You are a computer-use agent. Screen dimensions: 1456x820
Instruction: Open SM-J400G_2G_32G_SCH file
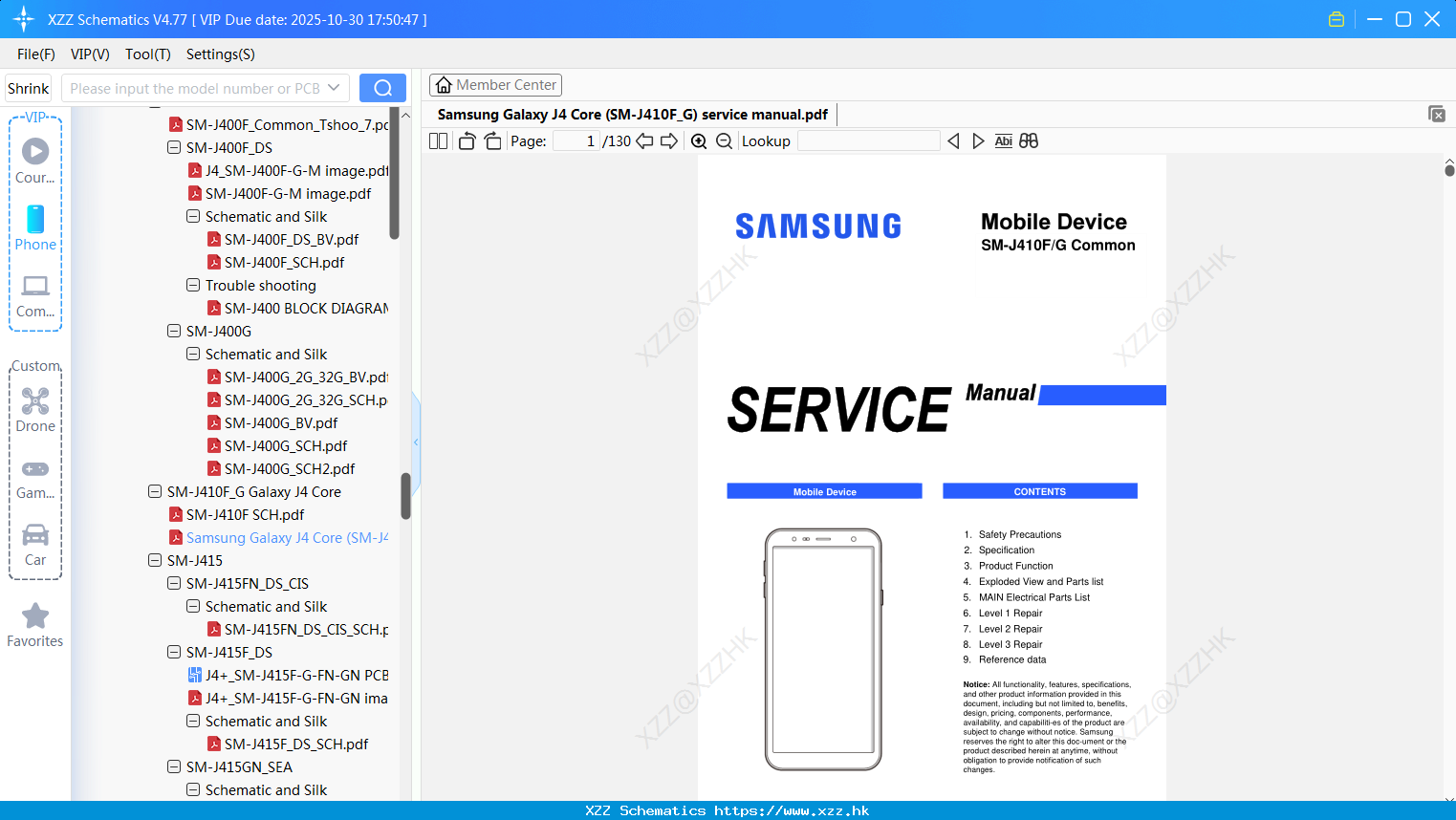(306, 400)
